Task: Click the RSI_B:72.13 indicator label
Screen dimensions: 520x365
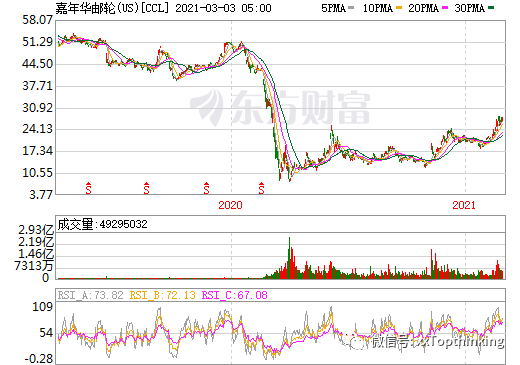Action: click(162, 295)
